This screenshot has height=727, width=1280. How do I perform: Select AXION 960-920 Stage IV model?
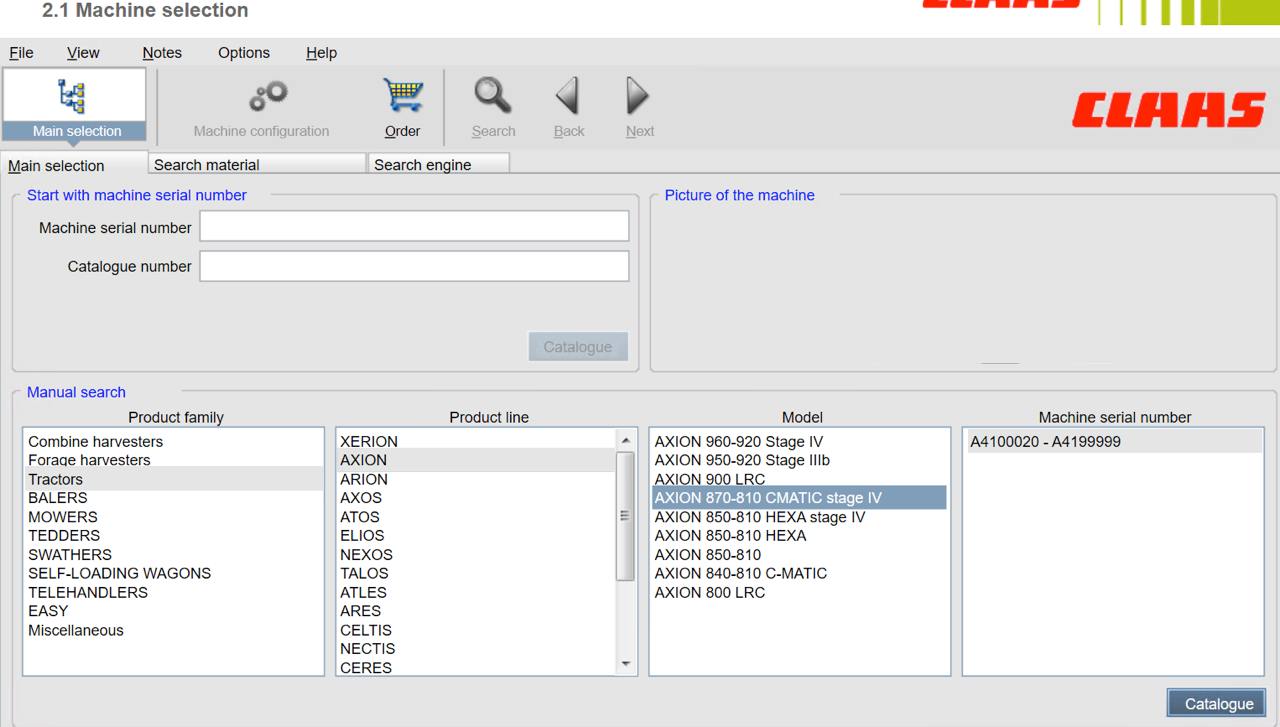799,441
